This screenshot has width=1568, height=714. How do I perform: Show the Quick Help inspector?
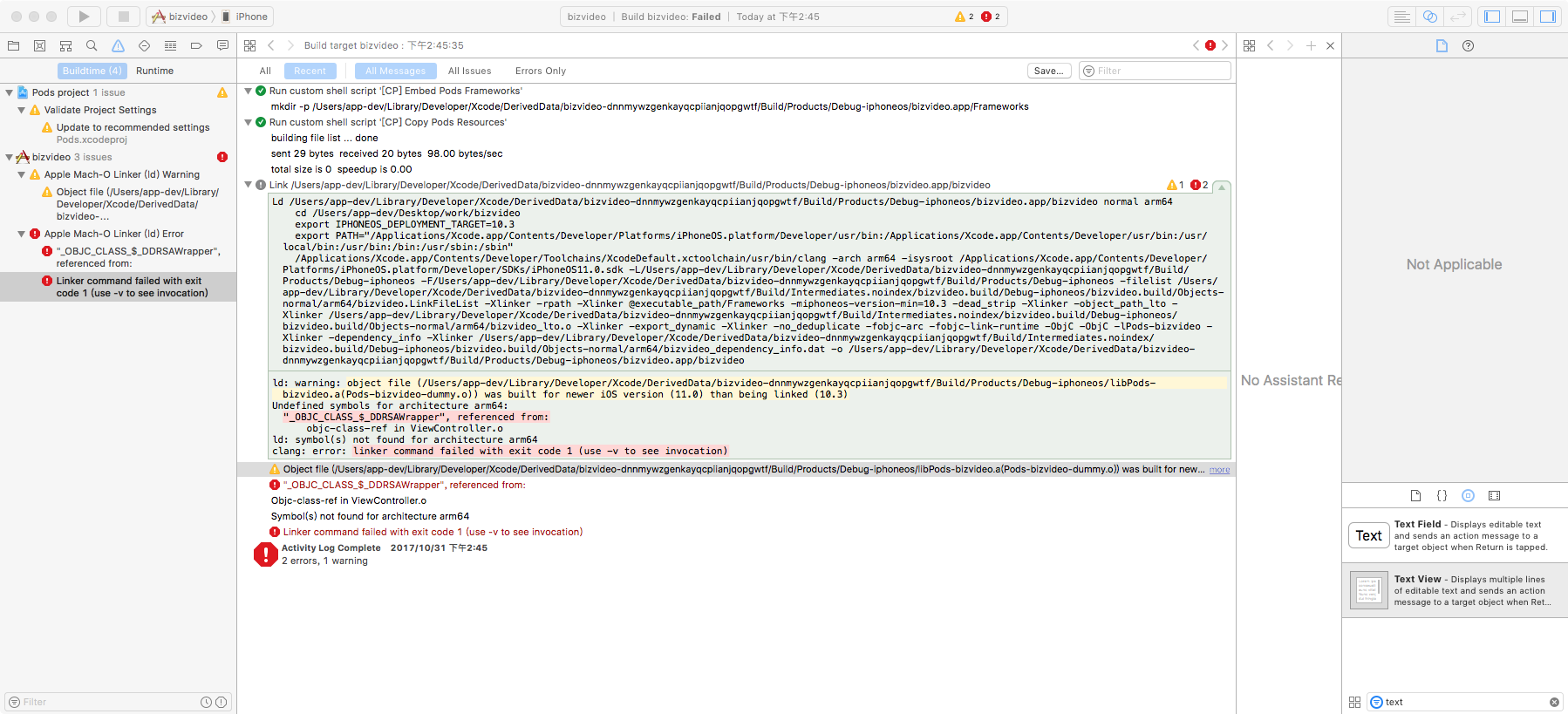(1468, 45)
